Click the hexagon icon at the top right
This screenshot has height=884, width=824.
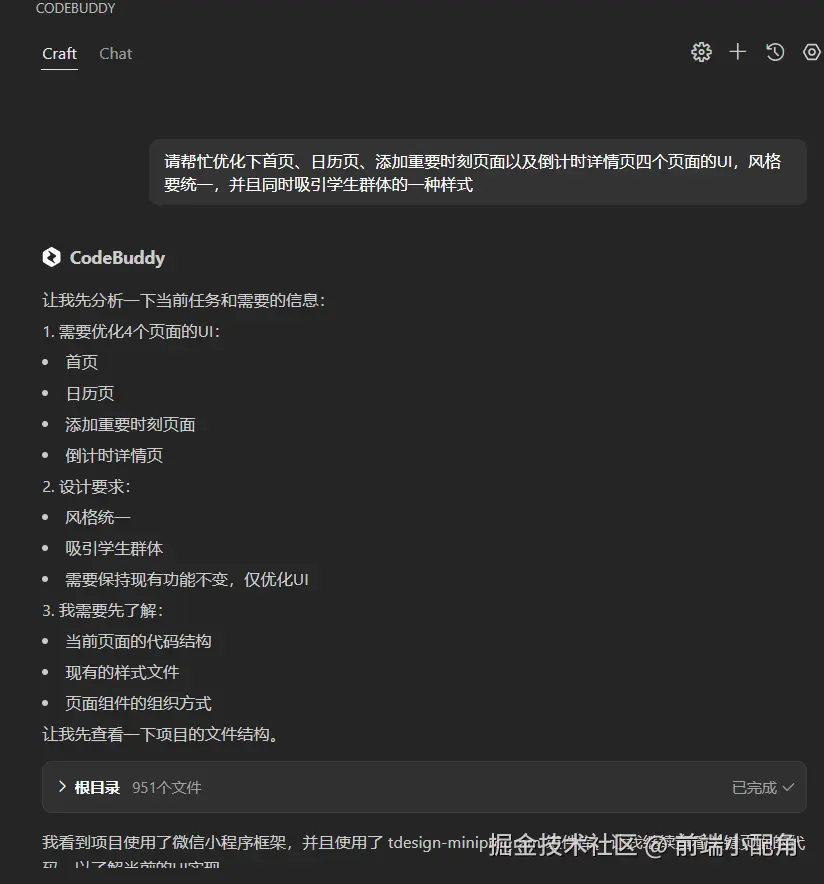point(812,52)
